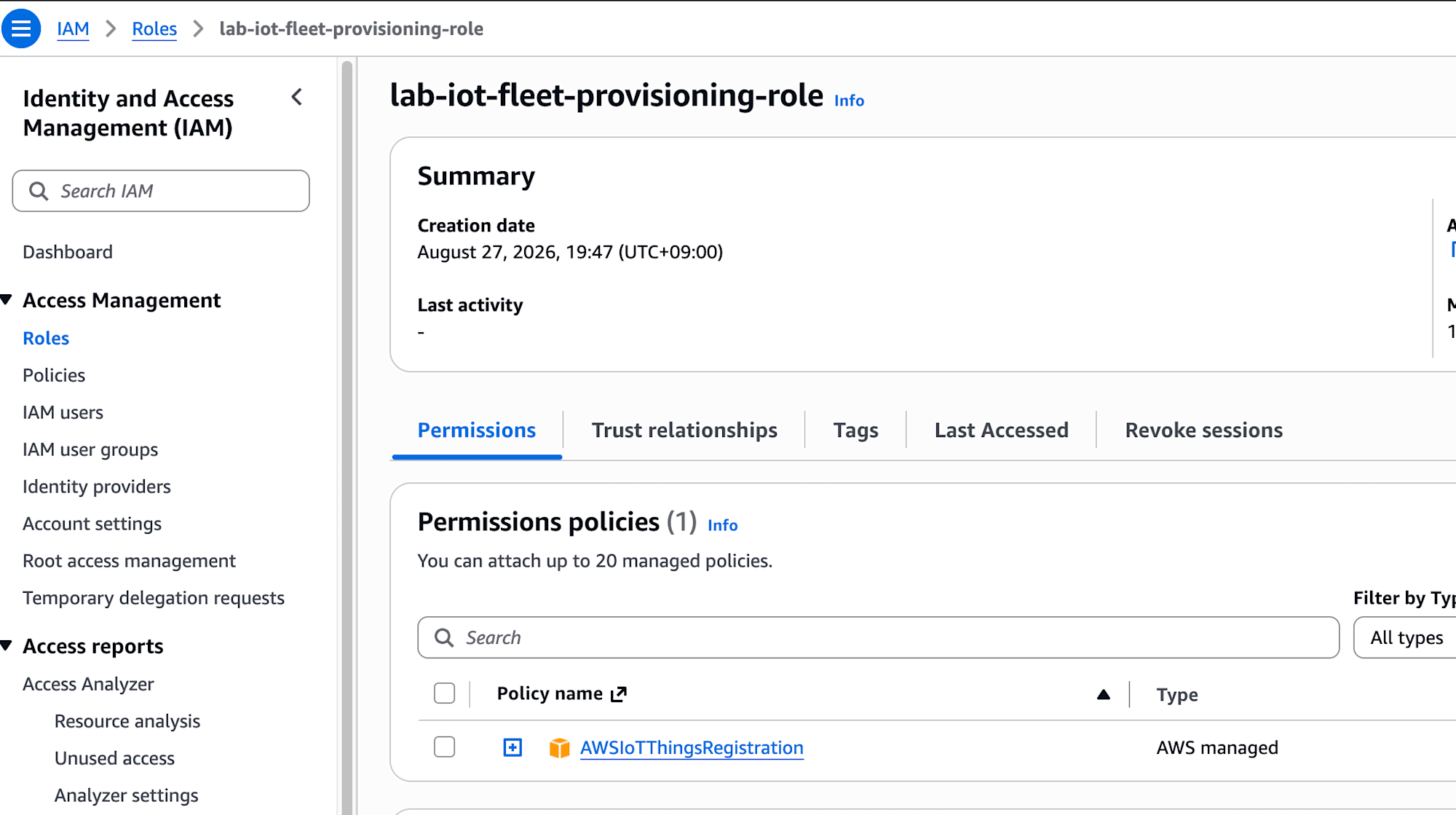Open Account settings in the sidebar

click(x=92, y=524)
